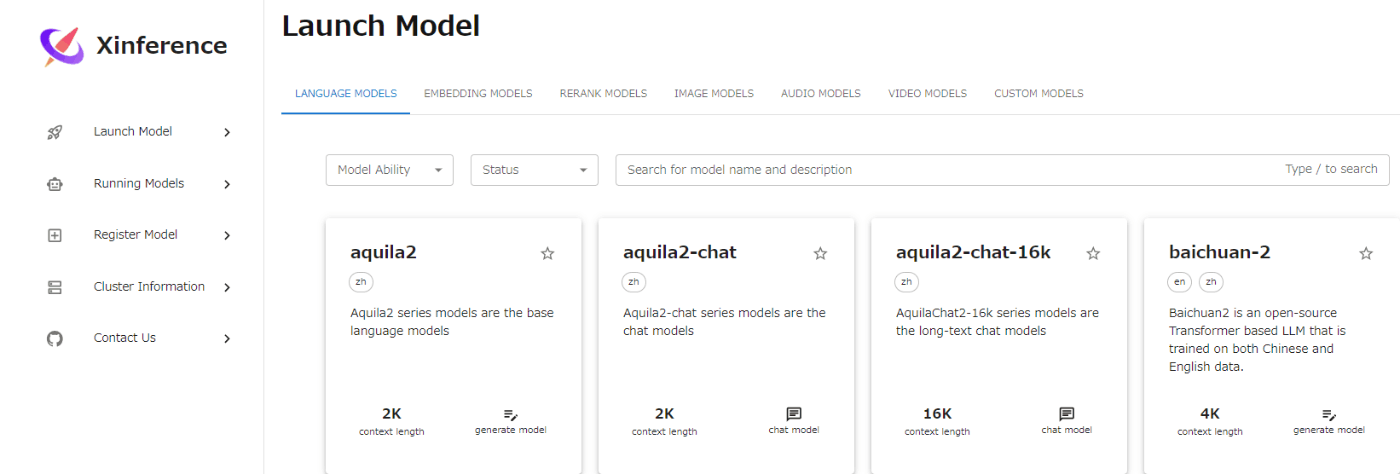
Task: Open the baichuan-2 model card
Action: pos(1272,346)
